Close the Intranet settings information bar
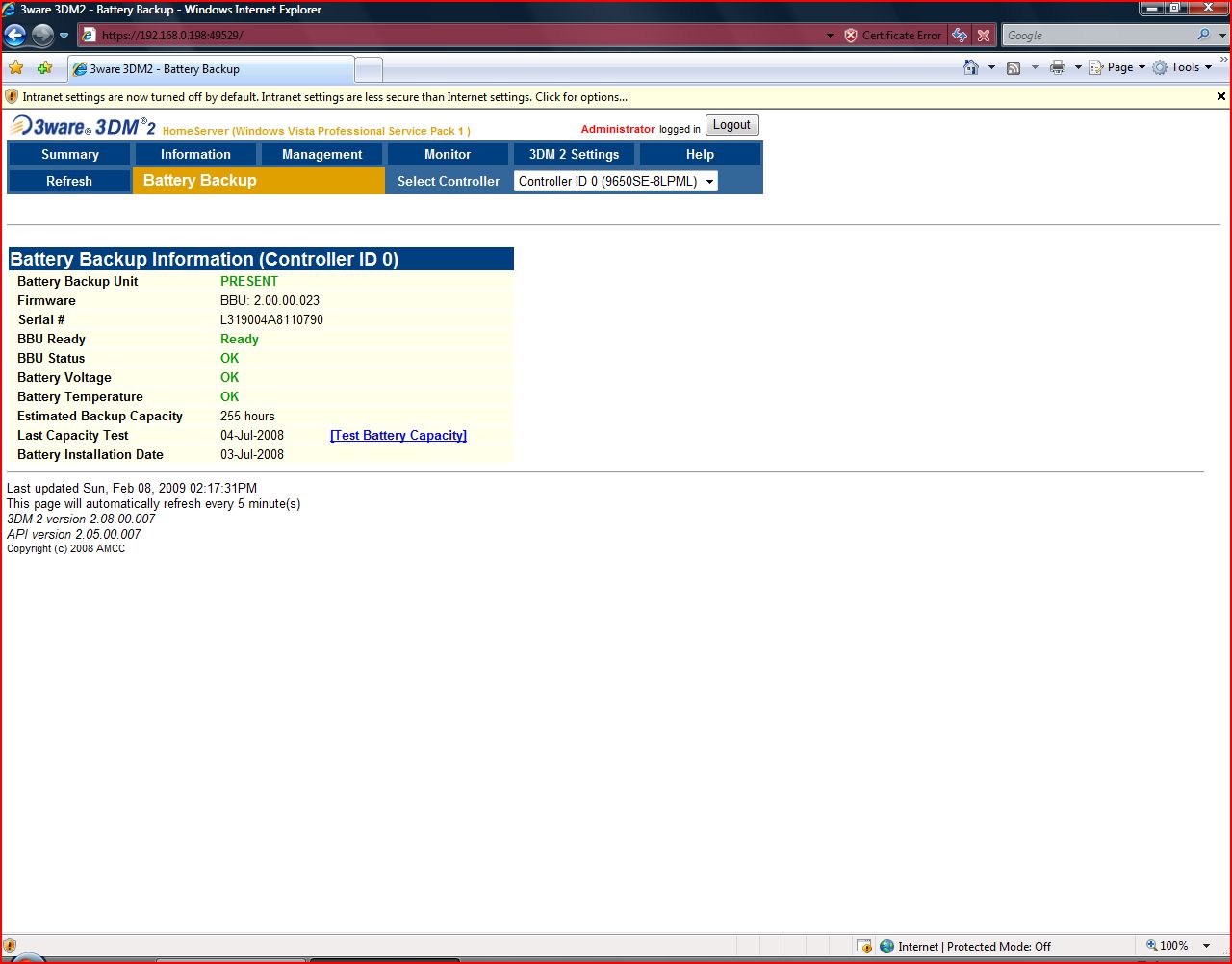 [x=1221, y=96]
